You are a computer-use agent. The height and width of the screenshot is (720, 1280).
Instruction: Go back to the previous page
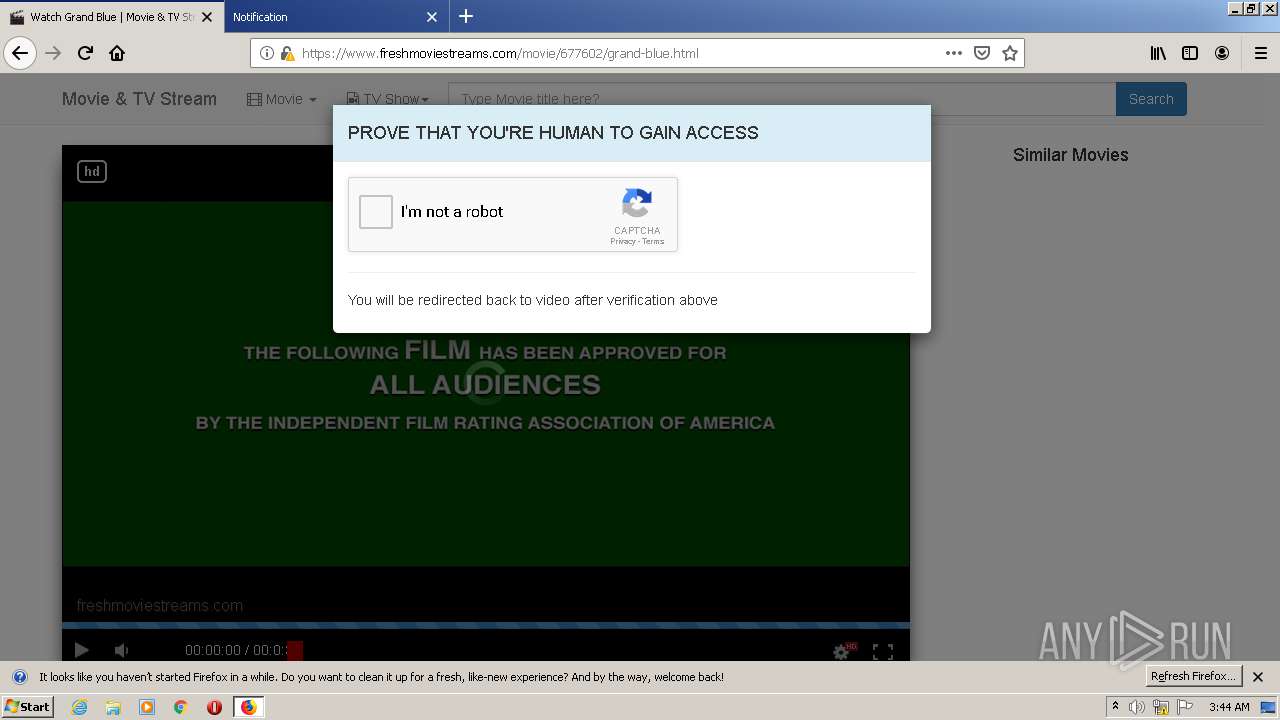[20, 53]
